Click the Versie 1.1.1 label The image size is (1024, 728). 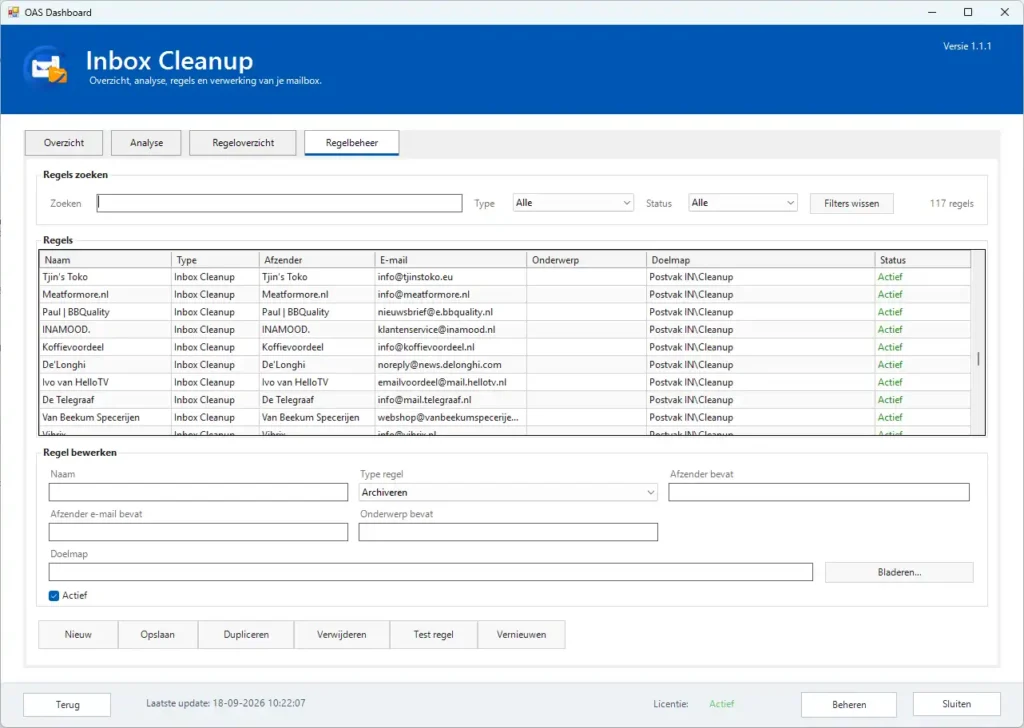(x=967, y=46)
